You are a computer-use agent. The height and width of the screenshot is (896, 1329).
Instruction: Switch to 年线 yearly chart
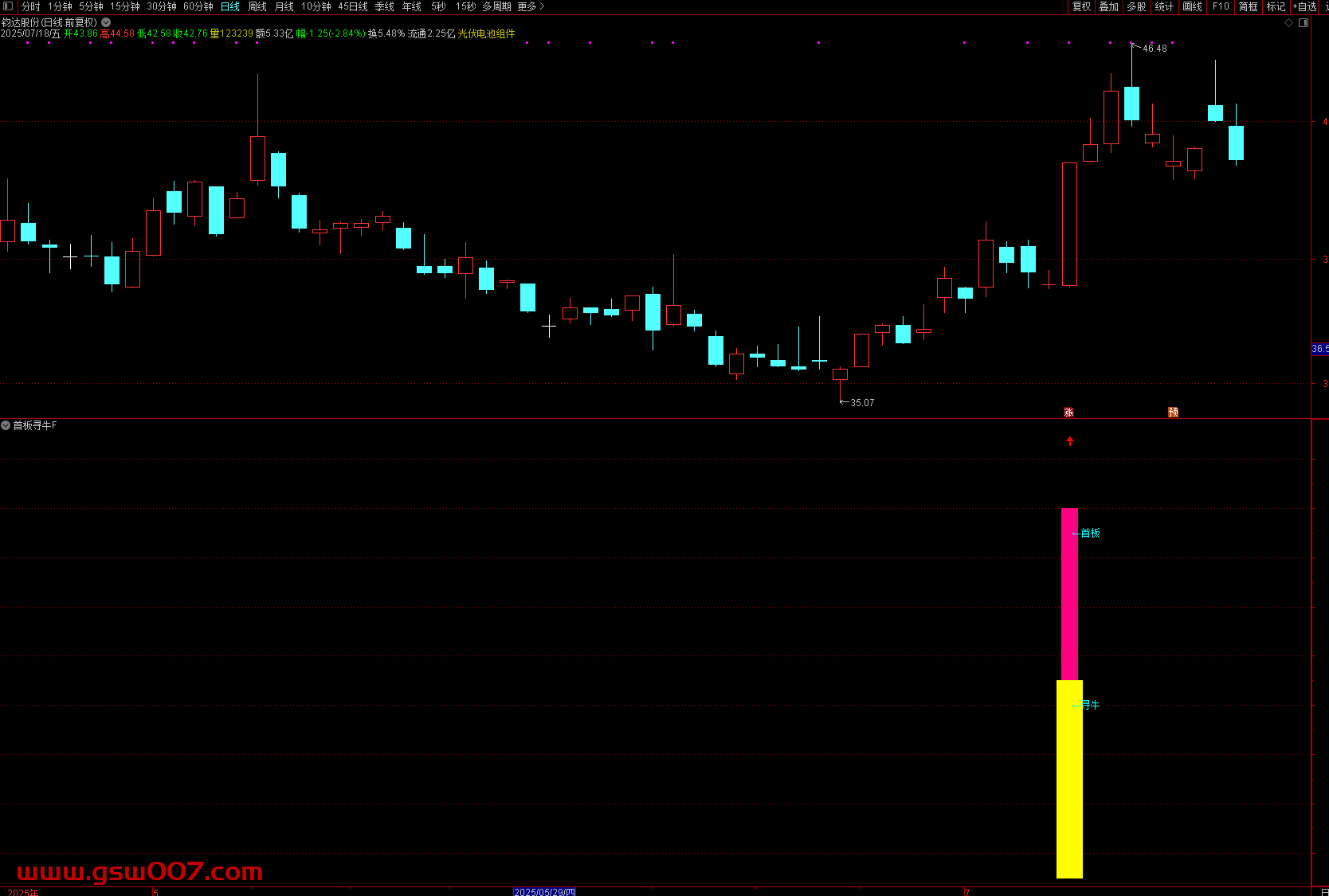click(x=412, y=6)
